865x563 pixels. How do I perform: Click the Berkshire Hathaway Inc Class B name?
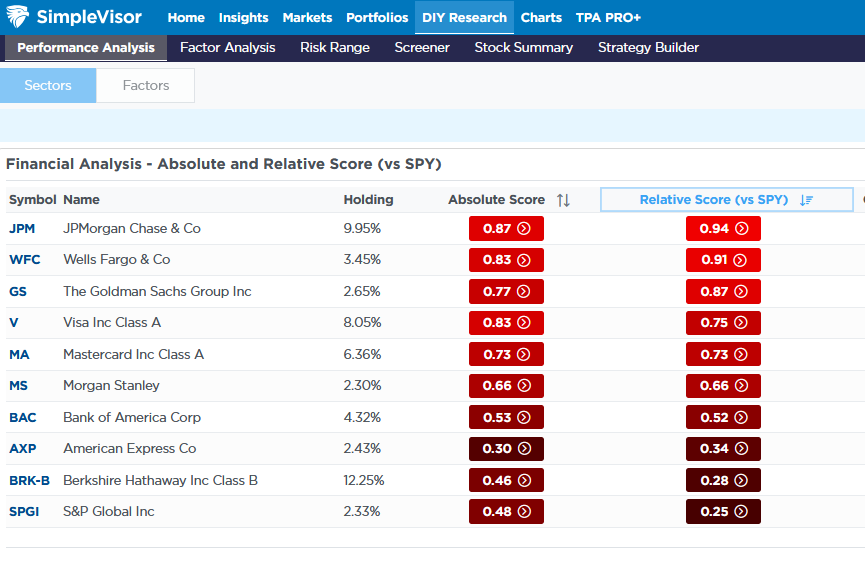point(161,480)
